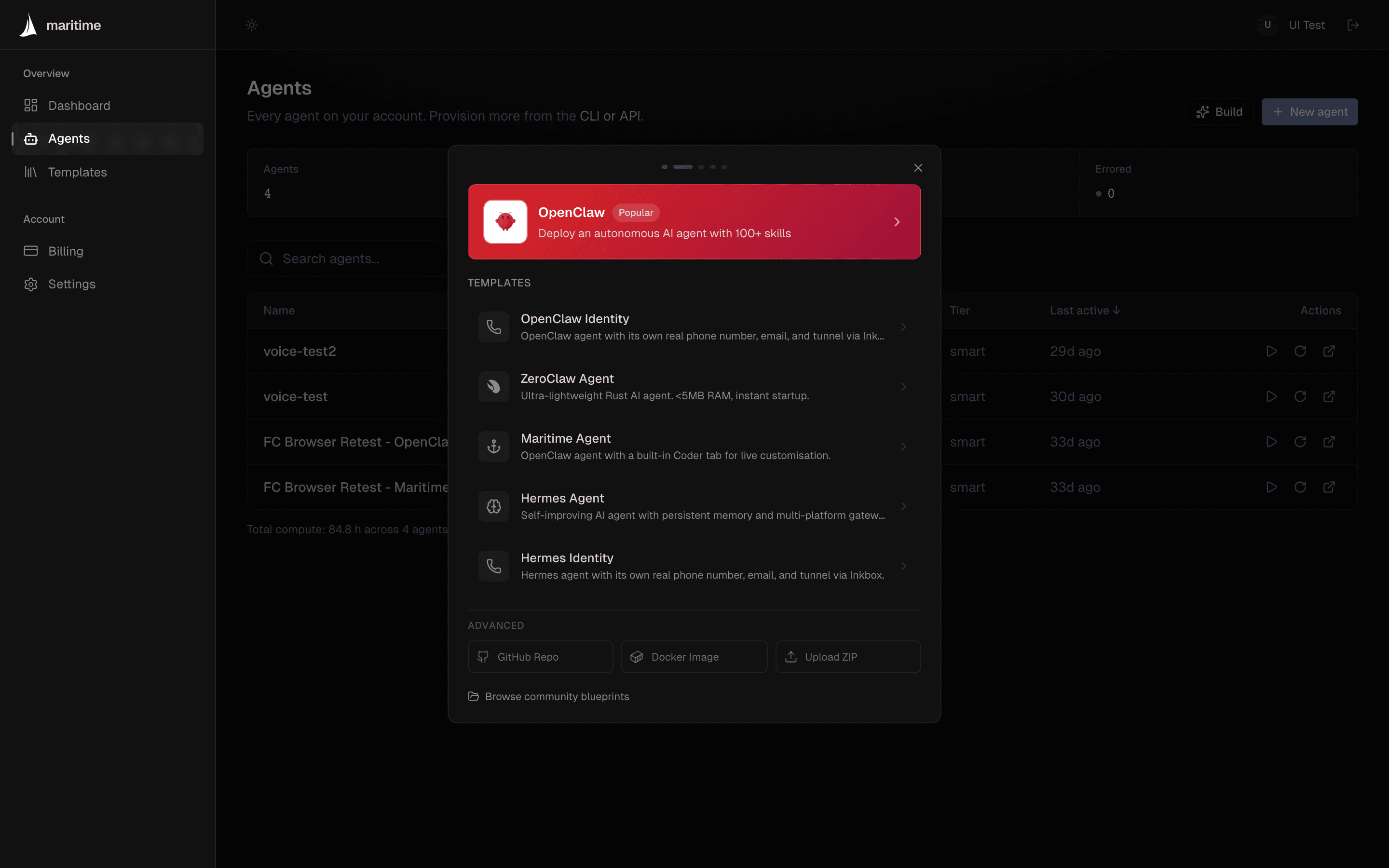Click the CLI link in the subtitle
The image size is (1389, 868).
point(589,116)
